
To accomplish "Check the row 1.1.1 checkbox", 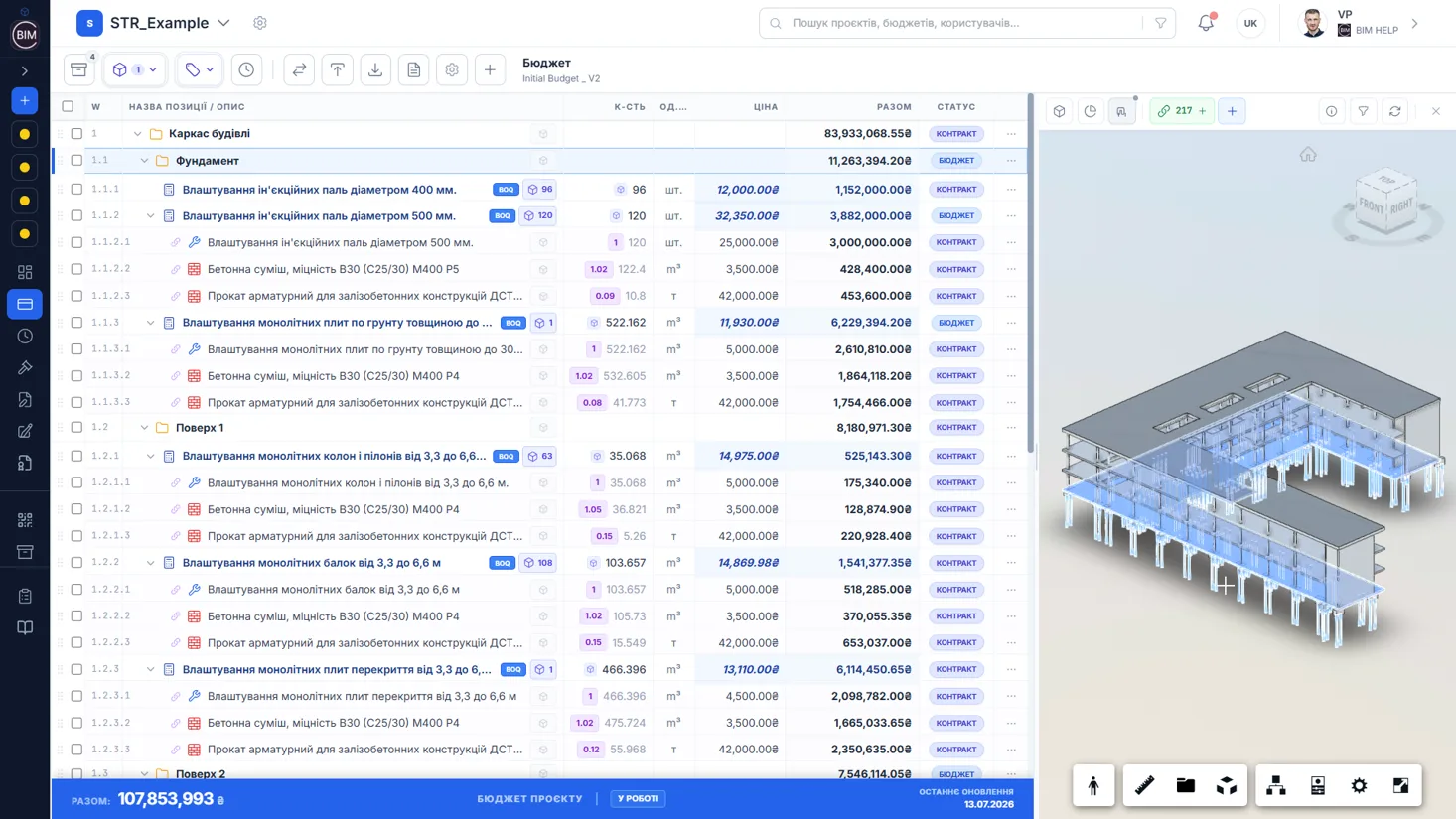I will 76,189.
